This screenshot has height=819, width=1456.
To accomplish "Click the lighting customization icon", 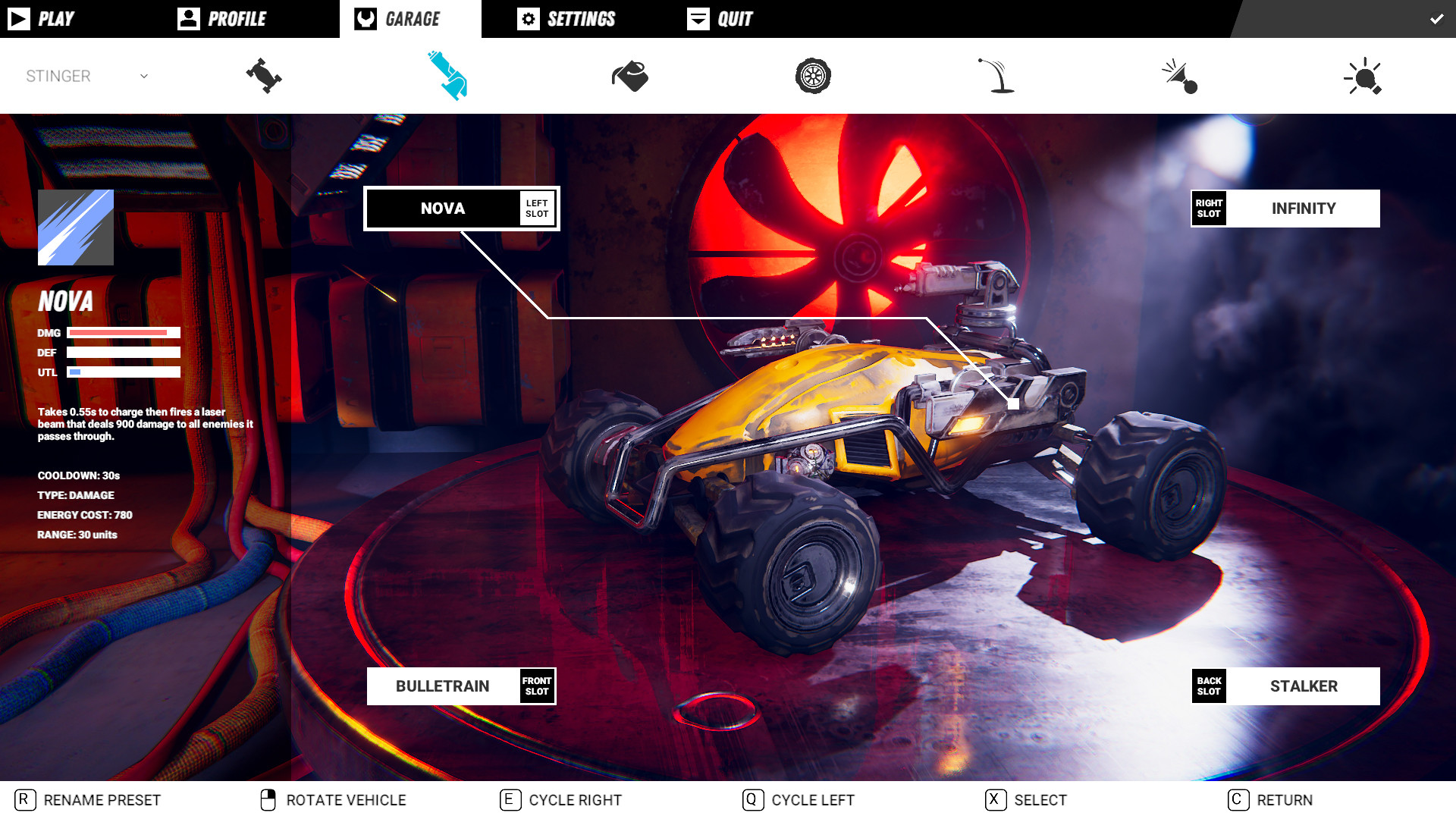I will [1363, 76].
